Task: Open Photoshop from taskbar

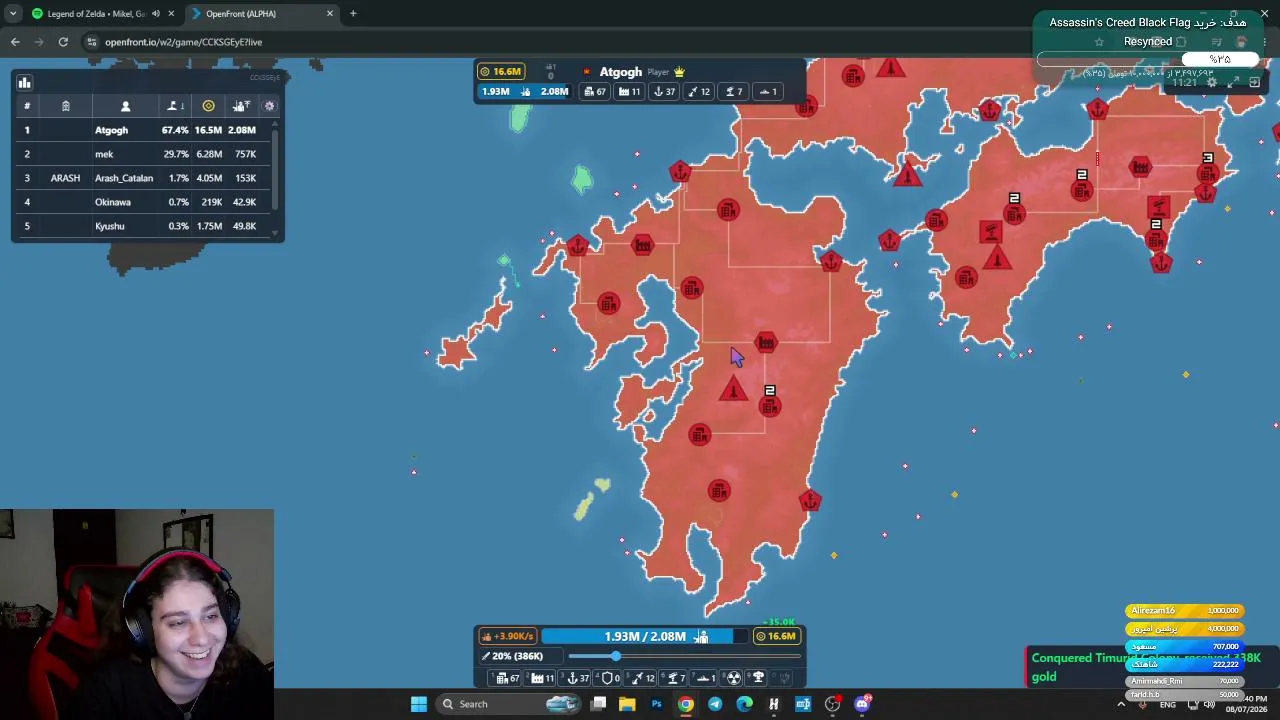Action: [x=656, y=704]
